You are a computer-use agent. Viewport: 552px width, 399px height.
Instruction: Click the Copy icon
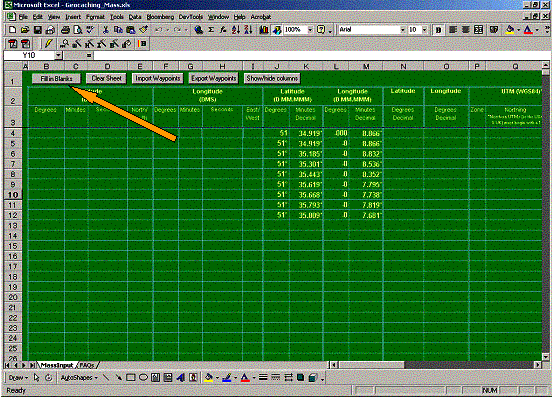[118, 30]
